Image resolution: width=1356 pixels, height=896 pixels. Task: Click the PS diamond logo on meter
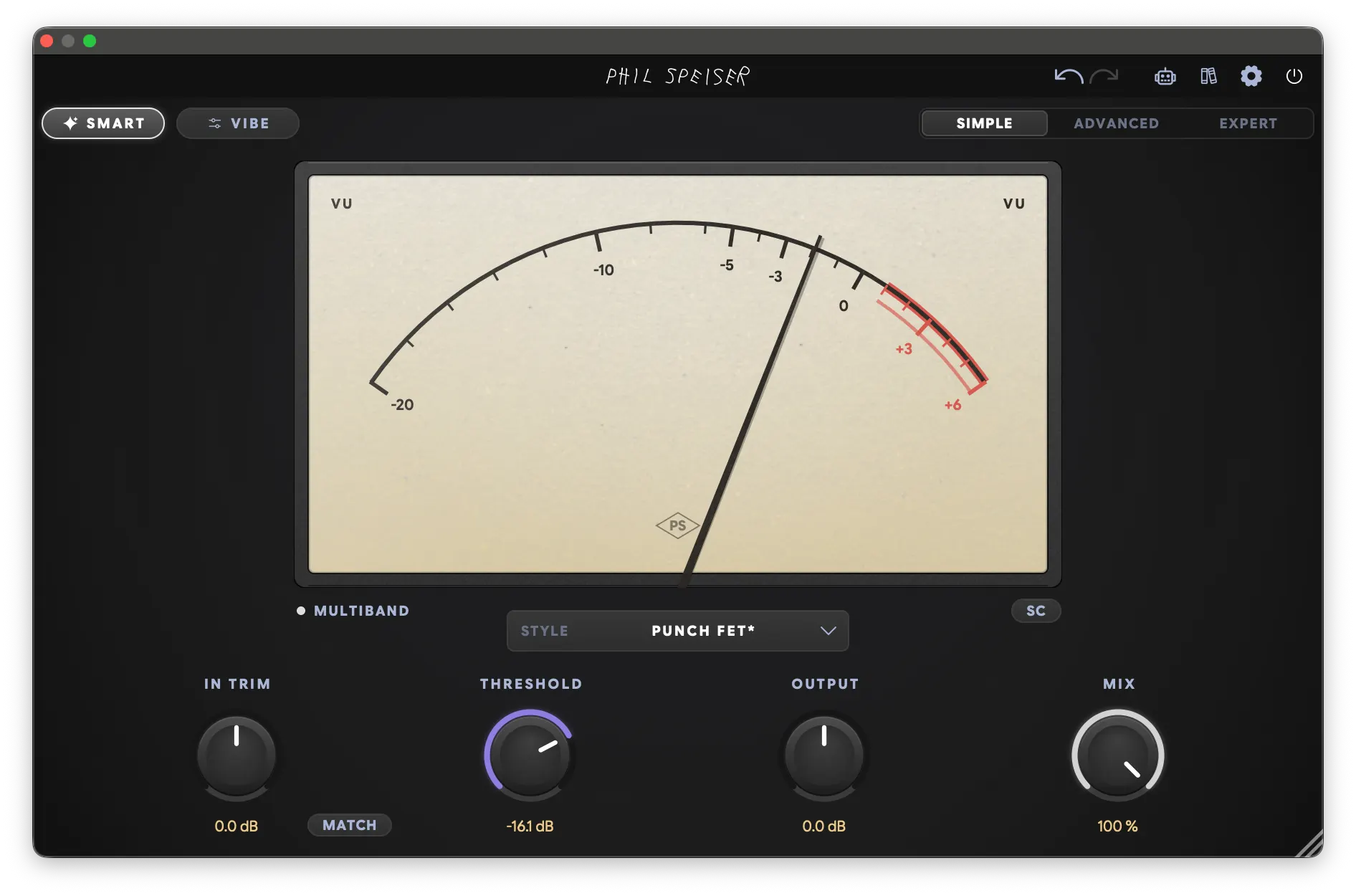[x=677, y=525]
